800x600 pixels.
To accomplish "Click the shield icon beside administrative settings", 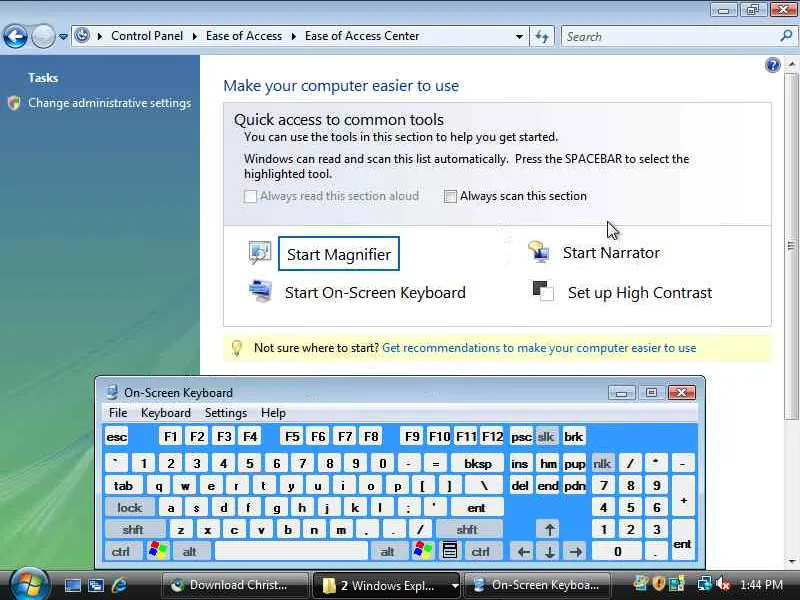I will click(14, 103).
